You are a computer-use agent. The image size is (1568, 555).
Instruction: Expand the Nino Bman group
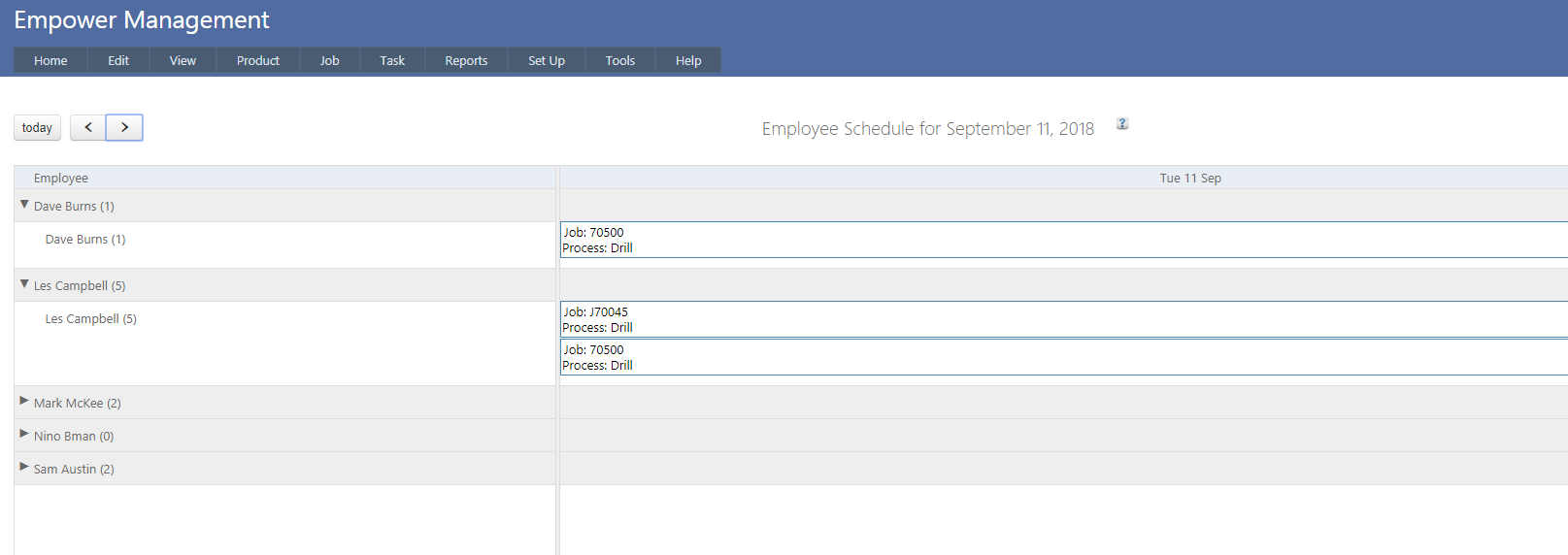[24, 434]
